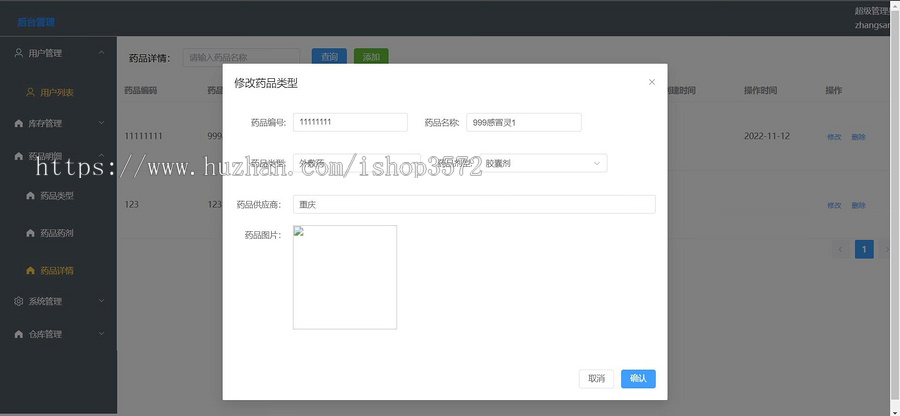900x416 pixels.
Task: Click the green 添加 button
Action: [371, 57]
